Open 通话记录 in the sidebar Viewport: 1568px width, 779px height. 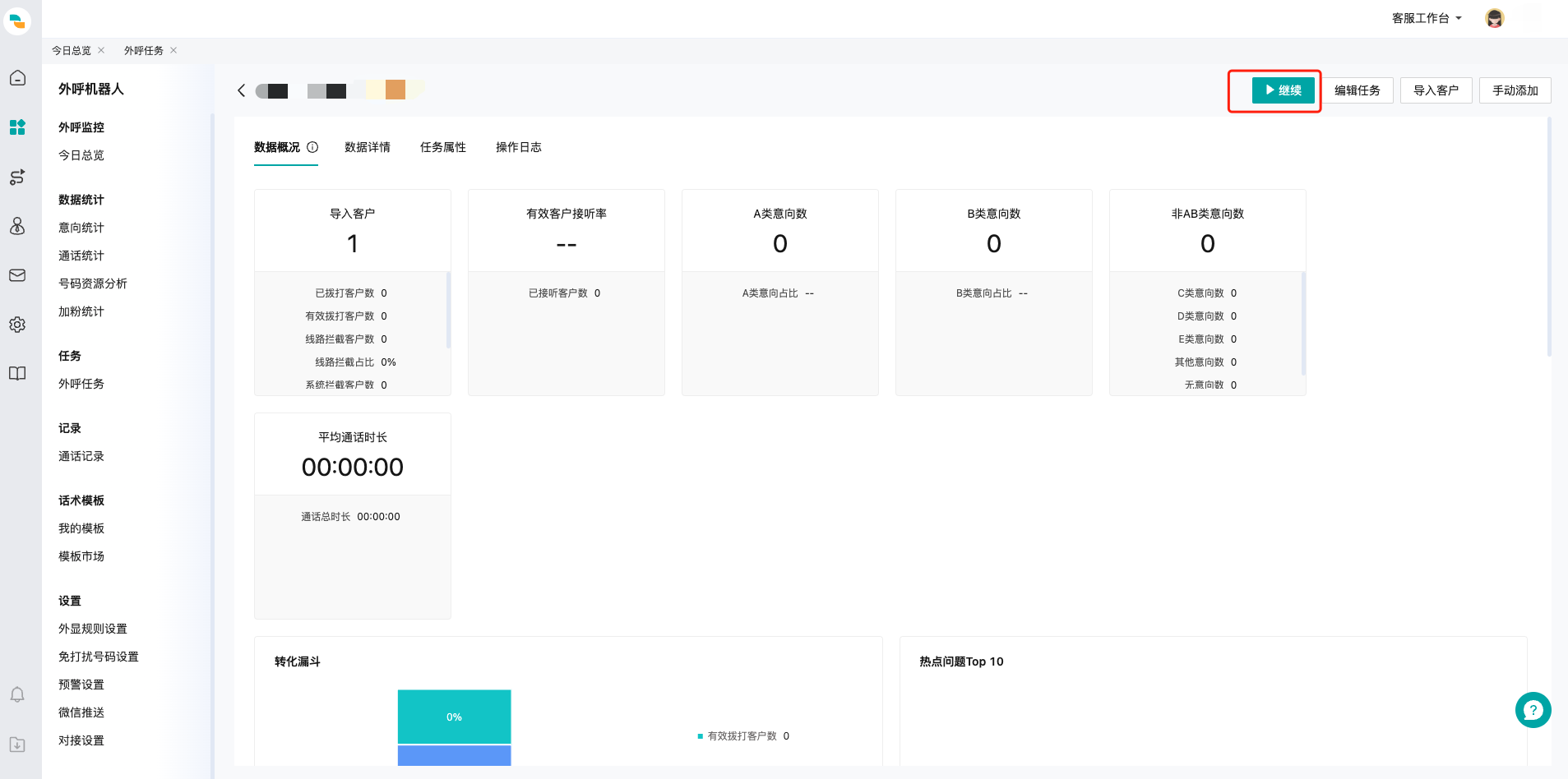[x=81, y=456]
